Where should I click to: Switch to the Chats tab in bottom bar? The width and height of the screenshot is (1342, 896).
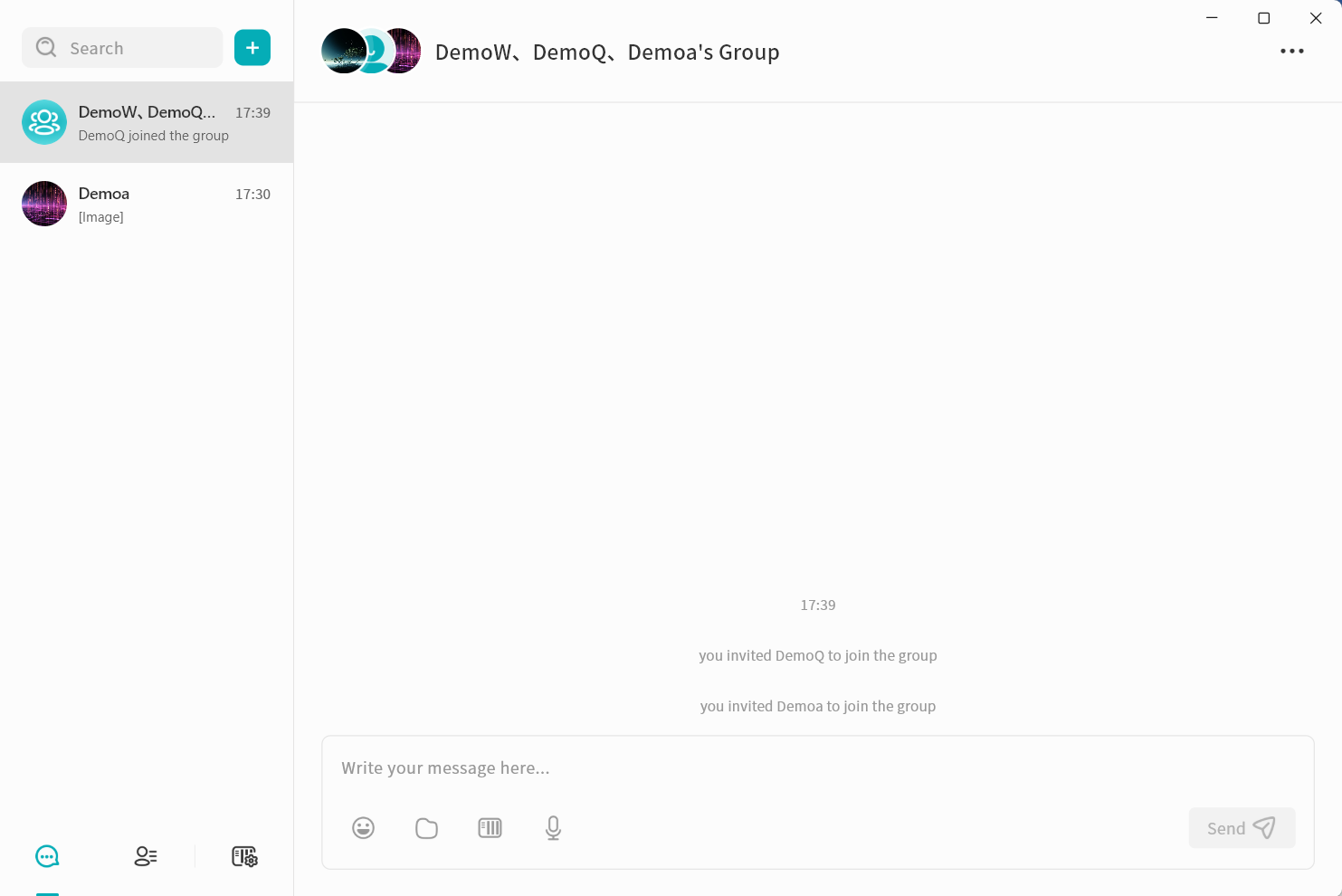click(x=47, y=856)
